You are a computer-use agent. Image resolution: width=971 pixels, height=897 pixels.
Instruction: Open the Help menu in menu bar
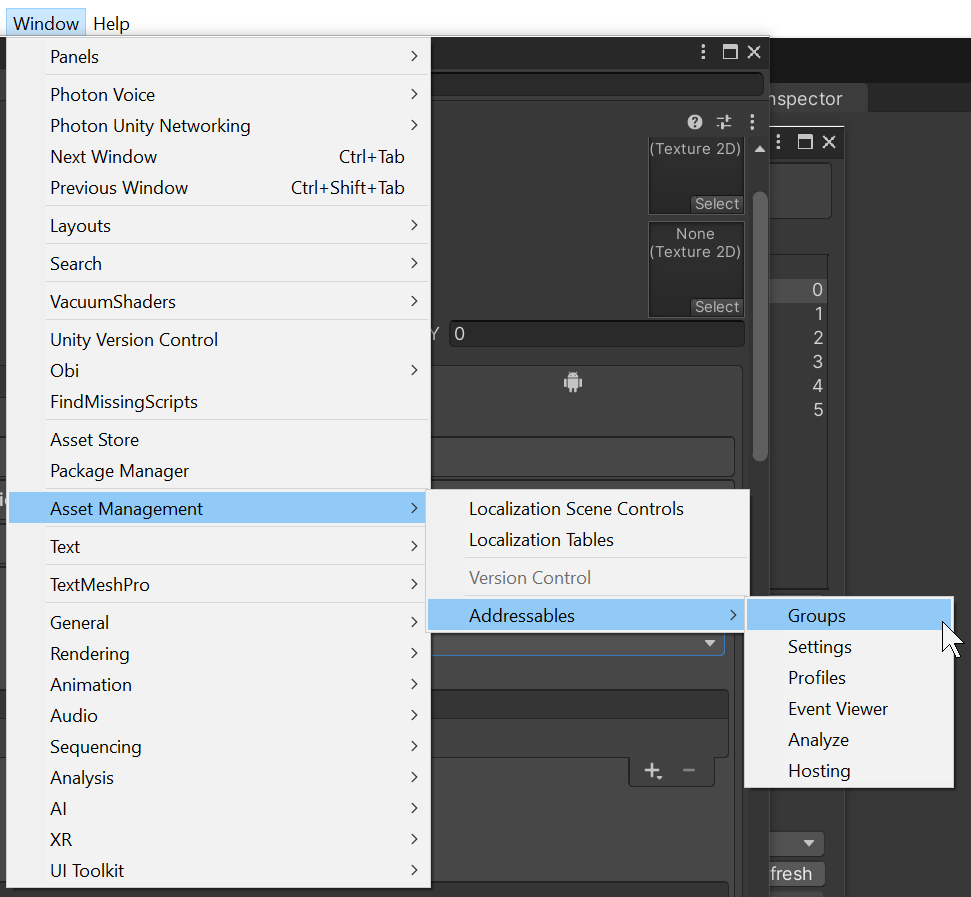111,23
